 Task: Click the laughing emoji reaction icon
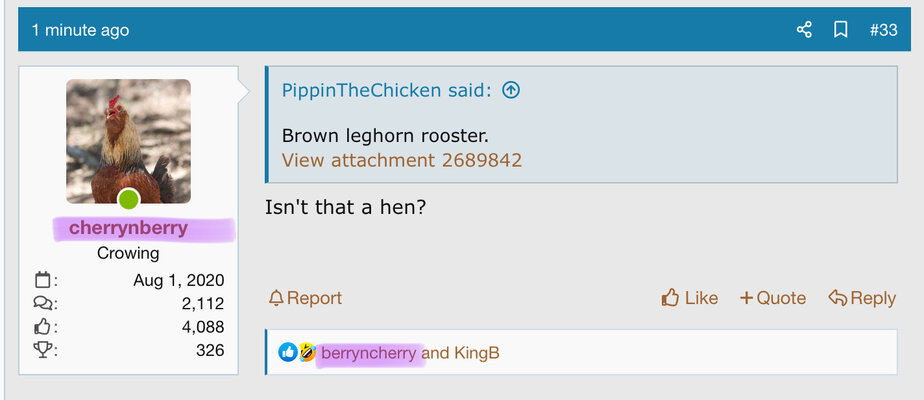[306, 352]
